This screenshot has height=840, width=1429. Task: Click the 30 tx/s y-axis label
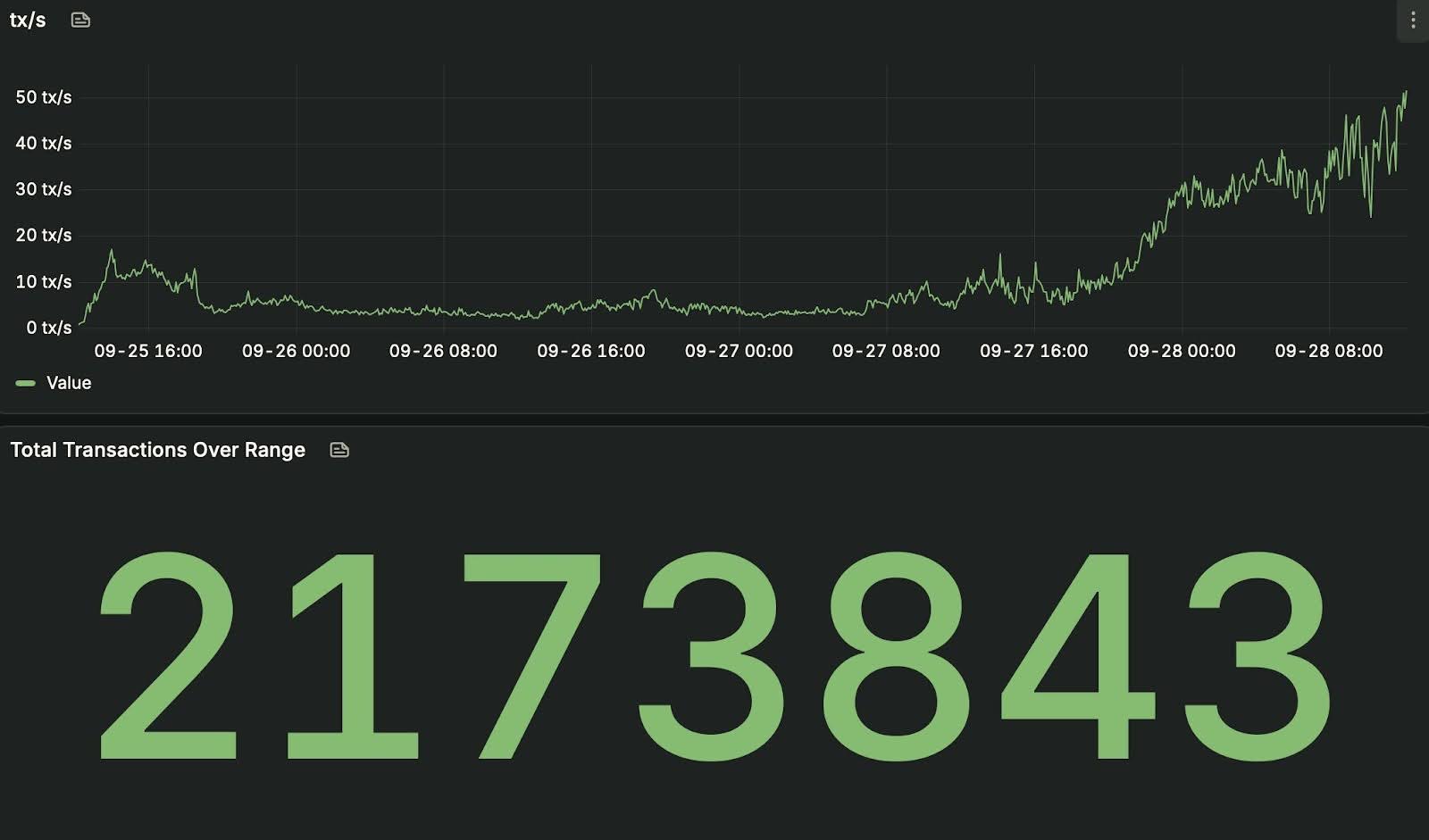click(x=43, y=189)
